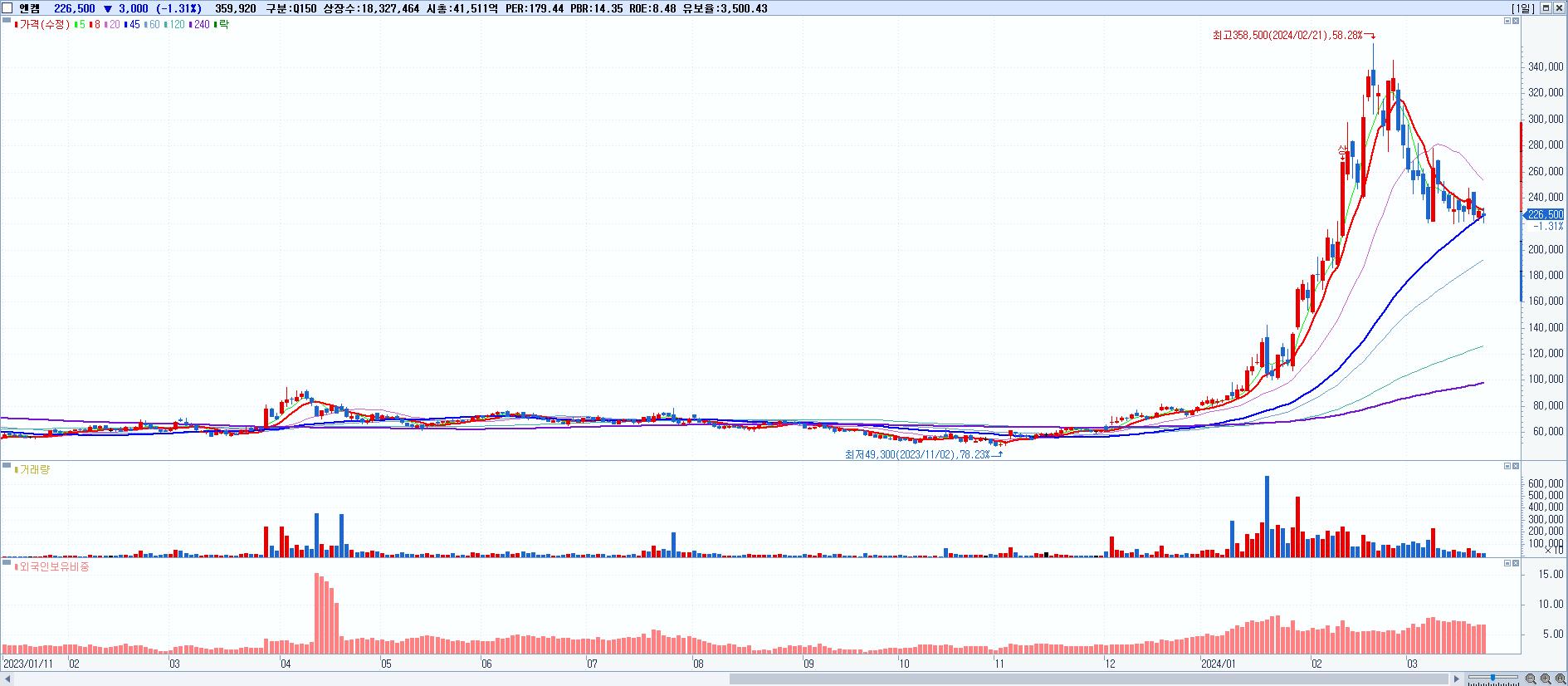This screenshot has width=1568, height=686.
Task: Minimize the 거래량 volume pane
Action: point(1507,466)
